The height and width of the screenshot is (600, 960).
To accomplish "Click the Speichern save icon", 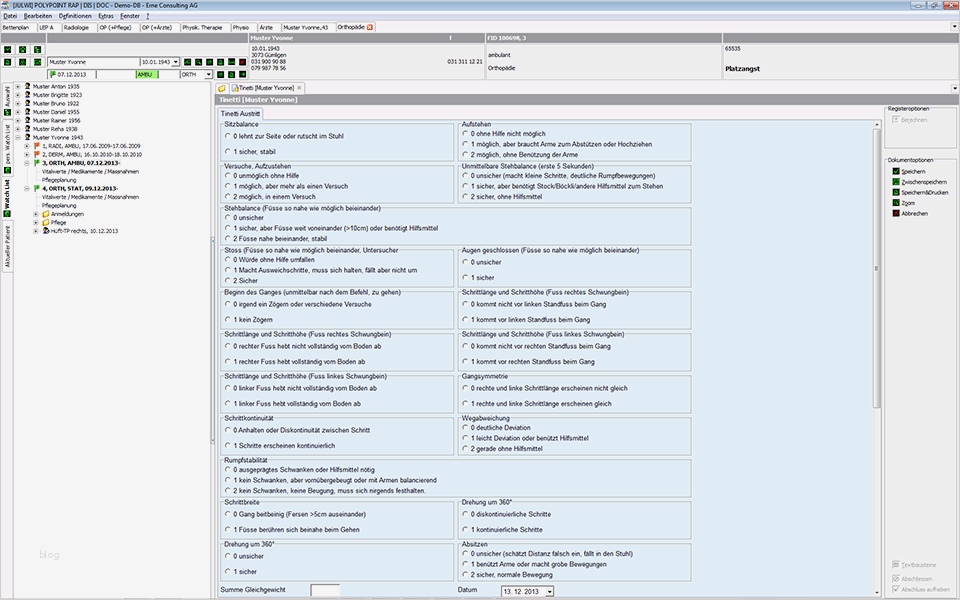I will pos(895,171).
